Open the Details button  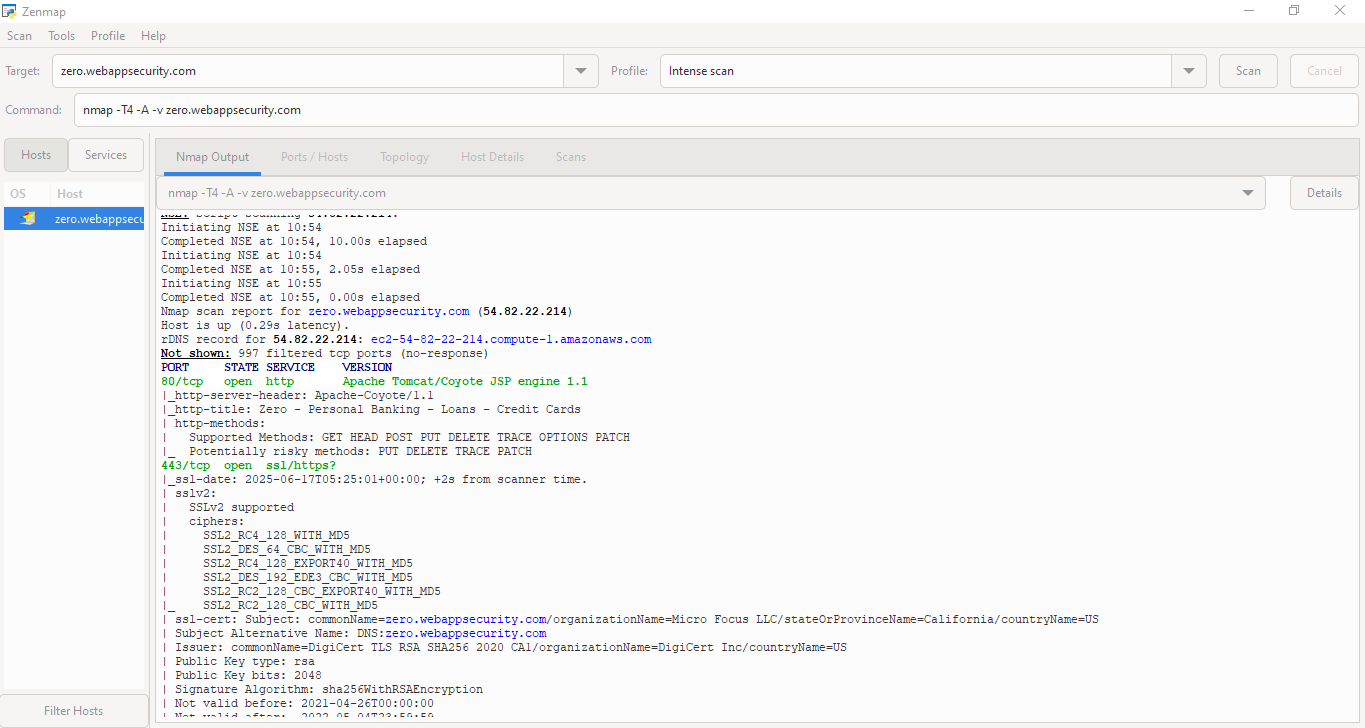[1324, 193]
